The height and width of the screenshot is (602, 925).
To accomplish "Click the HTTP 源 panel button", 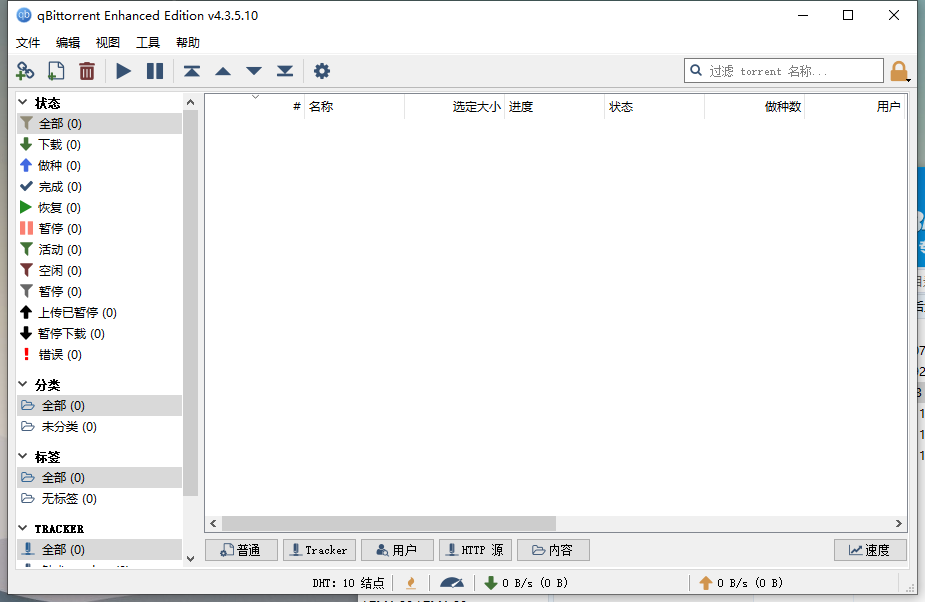I will tap(474, 549).
